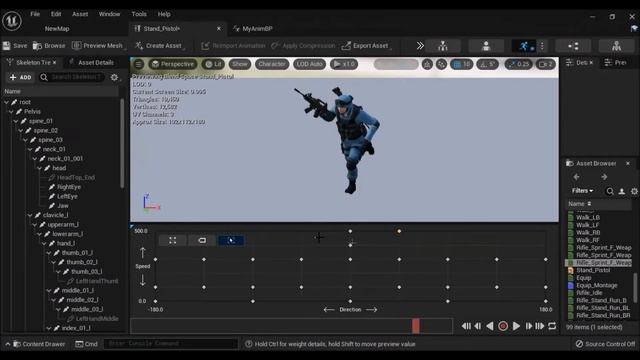Click ADD button in Skeleton Tree
Image resolution: width=640 pixels, height=360 pixels.
pos(20,77)
